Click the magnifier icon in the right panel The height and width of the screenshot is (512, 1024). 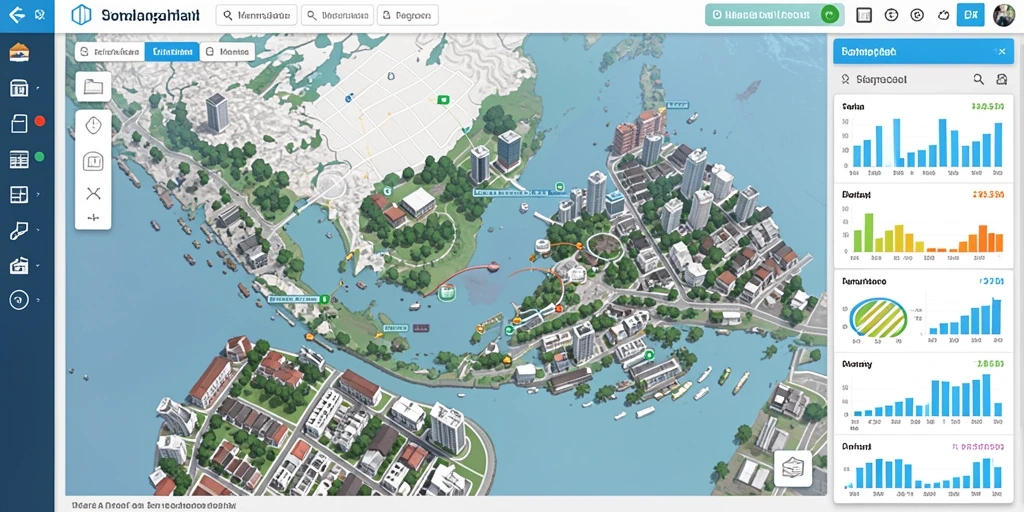978,79
